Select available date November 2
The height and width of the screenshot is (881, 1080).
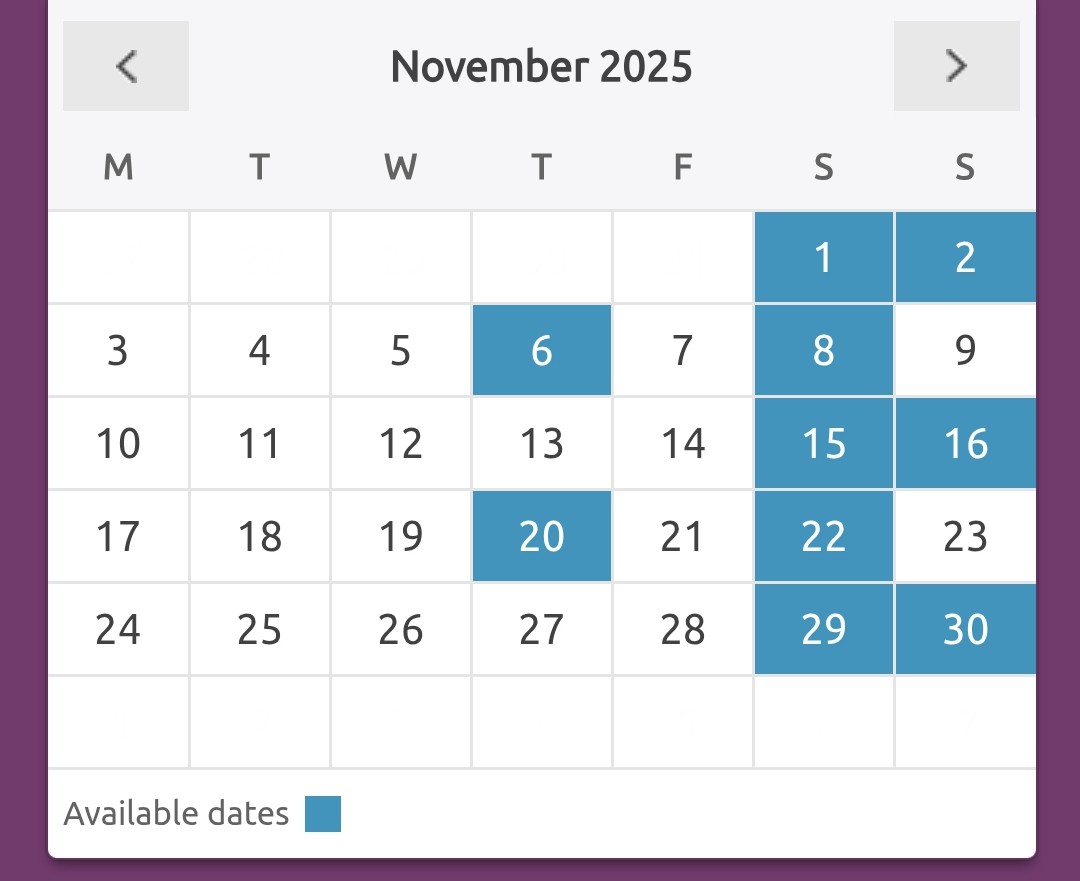pyautogui.click(x=965, y=258)
